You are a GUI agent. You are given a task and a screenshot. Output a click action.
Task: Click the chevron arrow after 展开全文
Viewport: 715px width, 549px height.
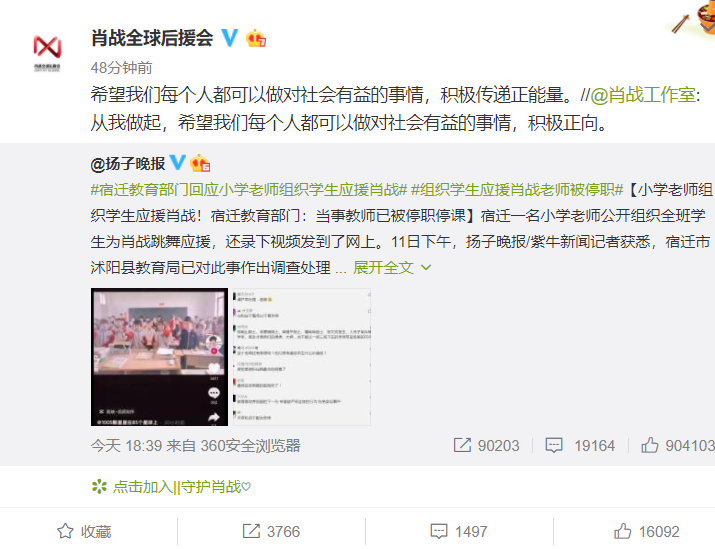click(426, 268)
